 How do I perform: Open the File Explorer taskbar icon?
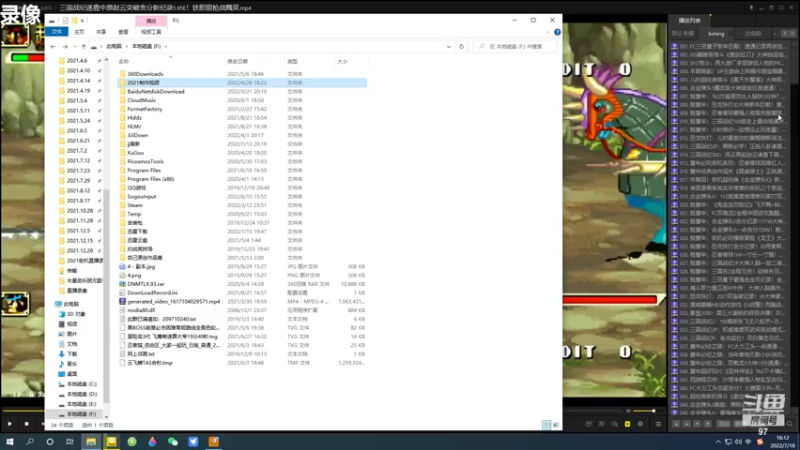coord(91,441)
